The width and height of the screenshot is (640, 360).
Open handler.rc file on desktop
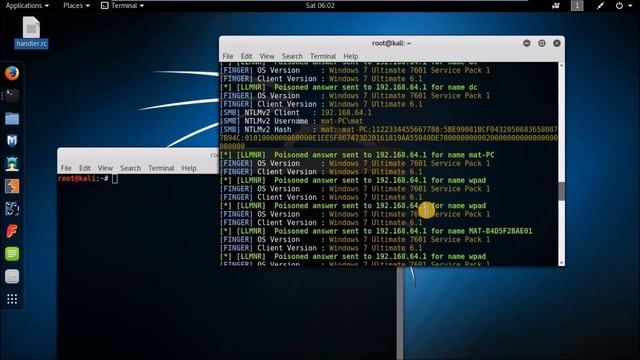click(x=31, y=32)
